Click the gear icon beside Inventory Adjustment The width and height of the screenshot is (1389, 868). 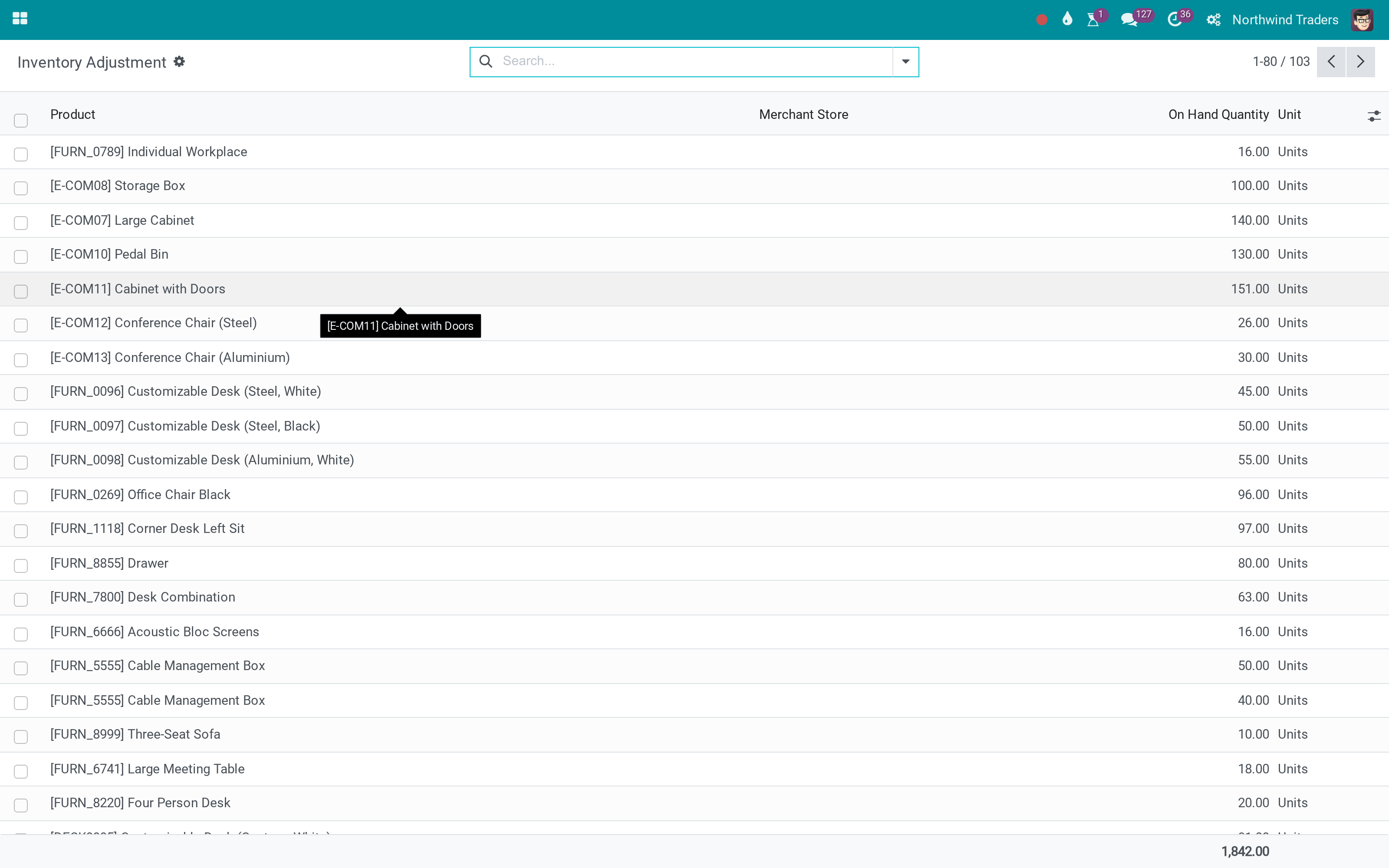click(x=179, y=62)
